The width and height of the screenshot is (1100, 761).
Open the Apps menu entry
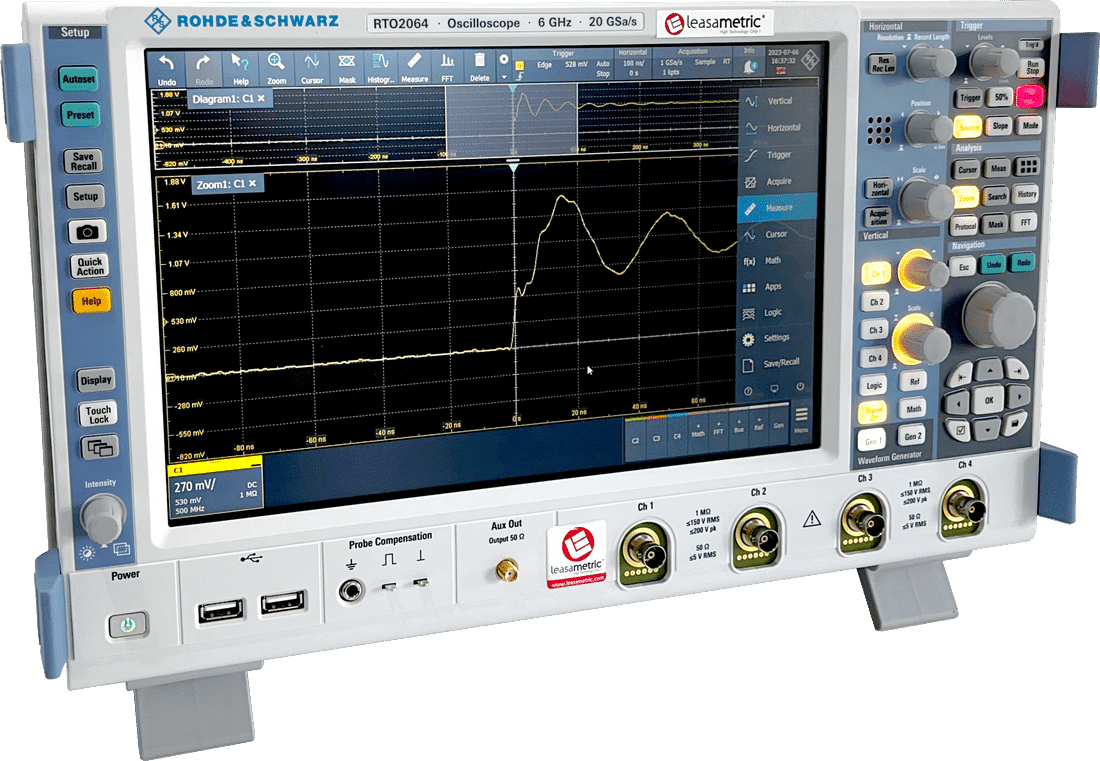(777, 286)
